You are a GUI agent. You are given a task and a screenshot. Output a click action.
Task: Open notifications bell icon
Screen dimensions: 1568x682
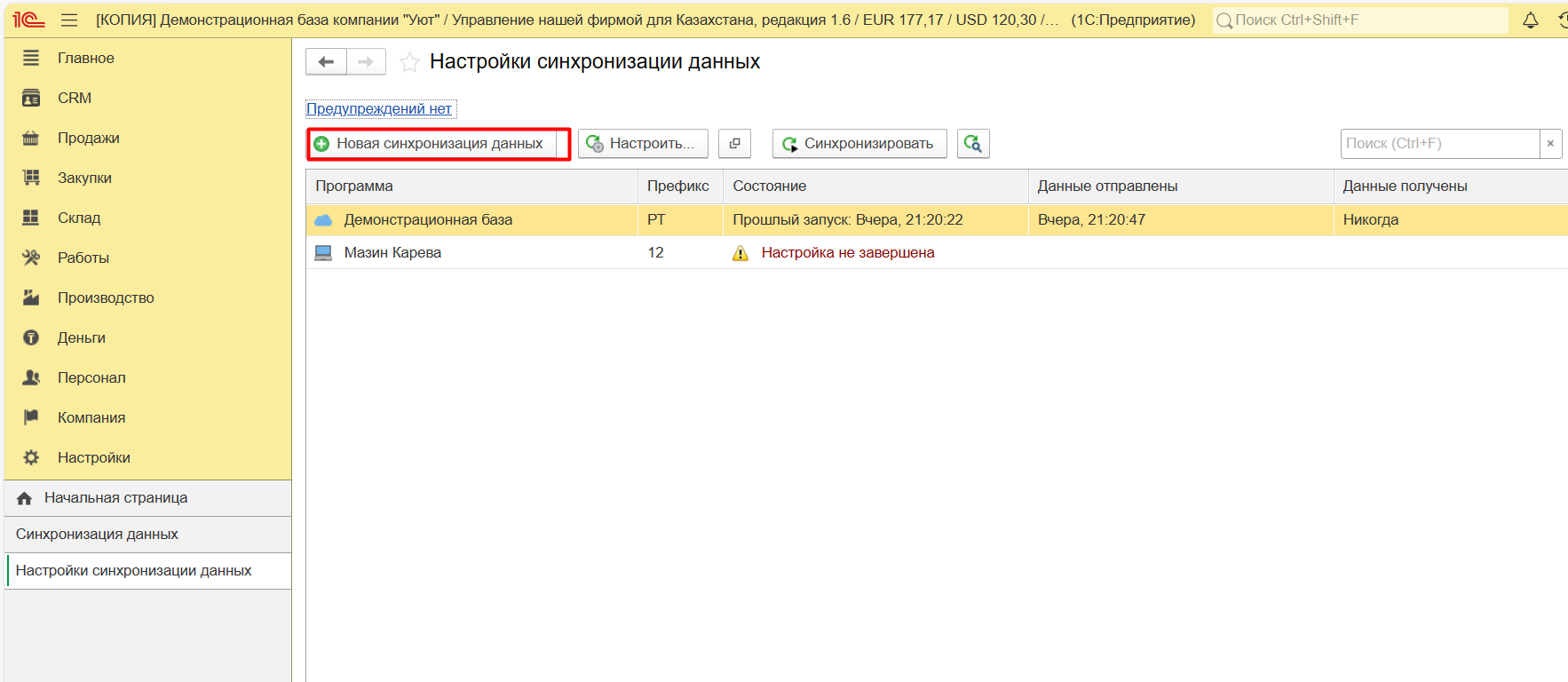[x=1531, y=20]
